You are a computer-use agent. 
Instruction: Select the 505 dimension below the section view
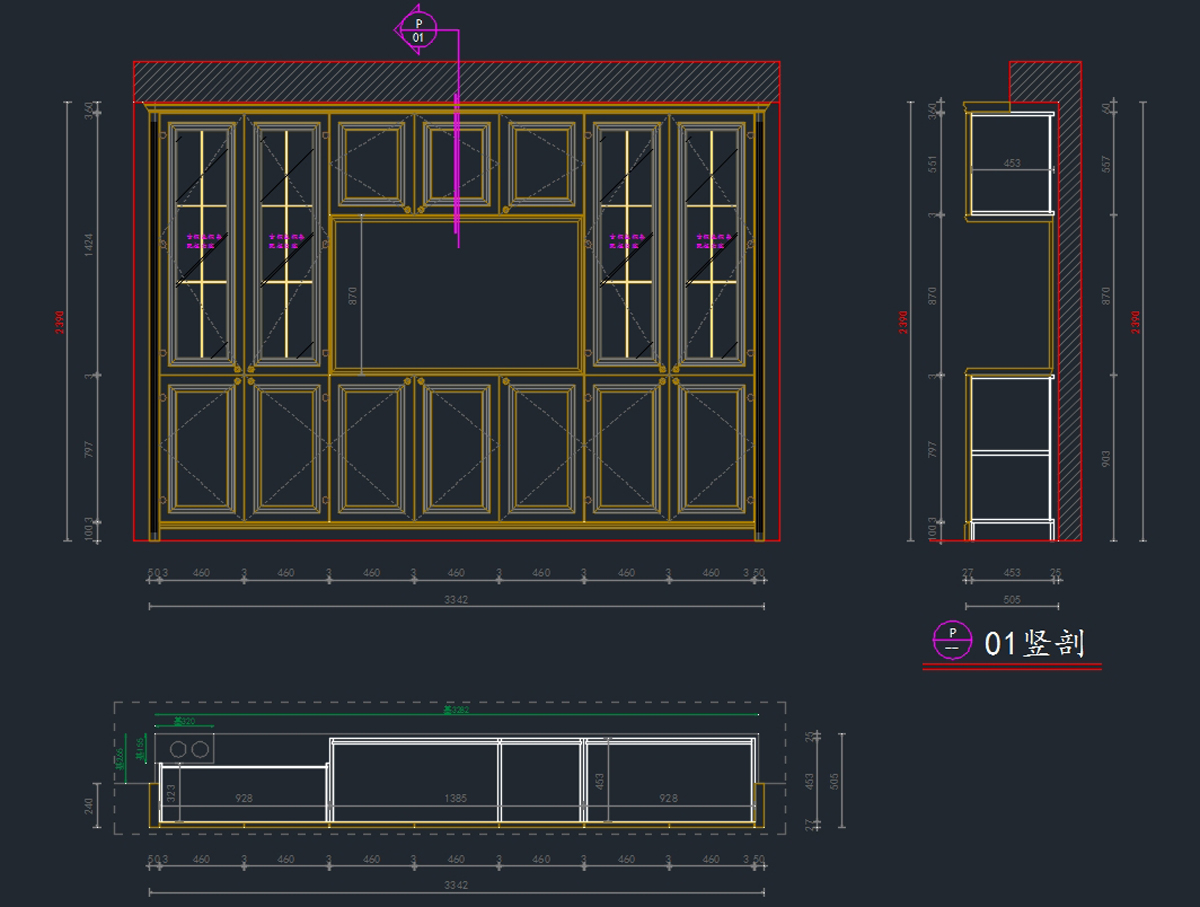1011,600
